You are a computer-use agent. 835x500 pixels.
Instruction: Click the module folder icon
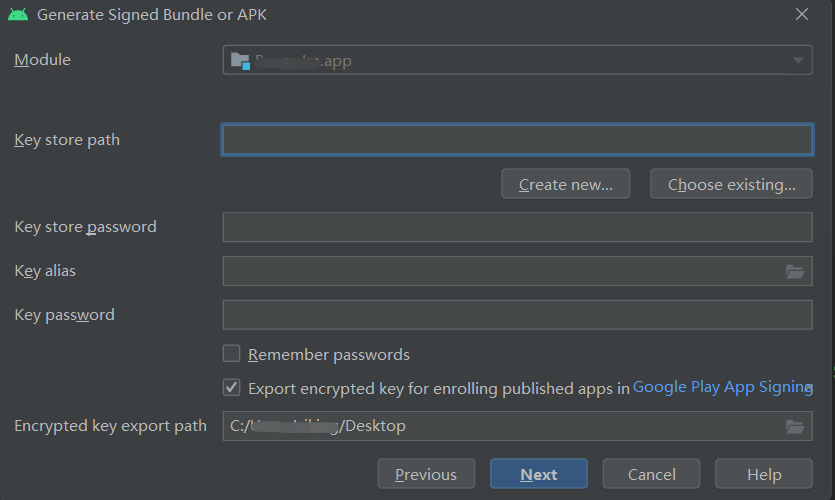[240, 61]
